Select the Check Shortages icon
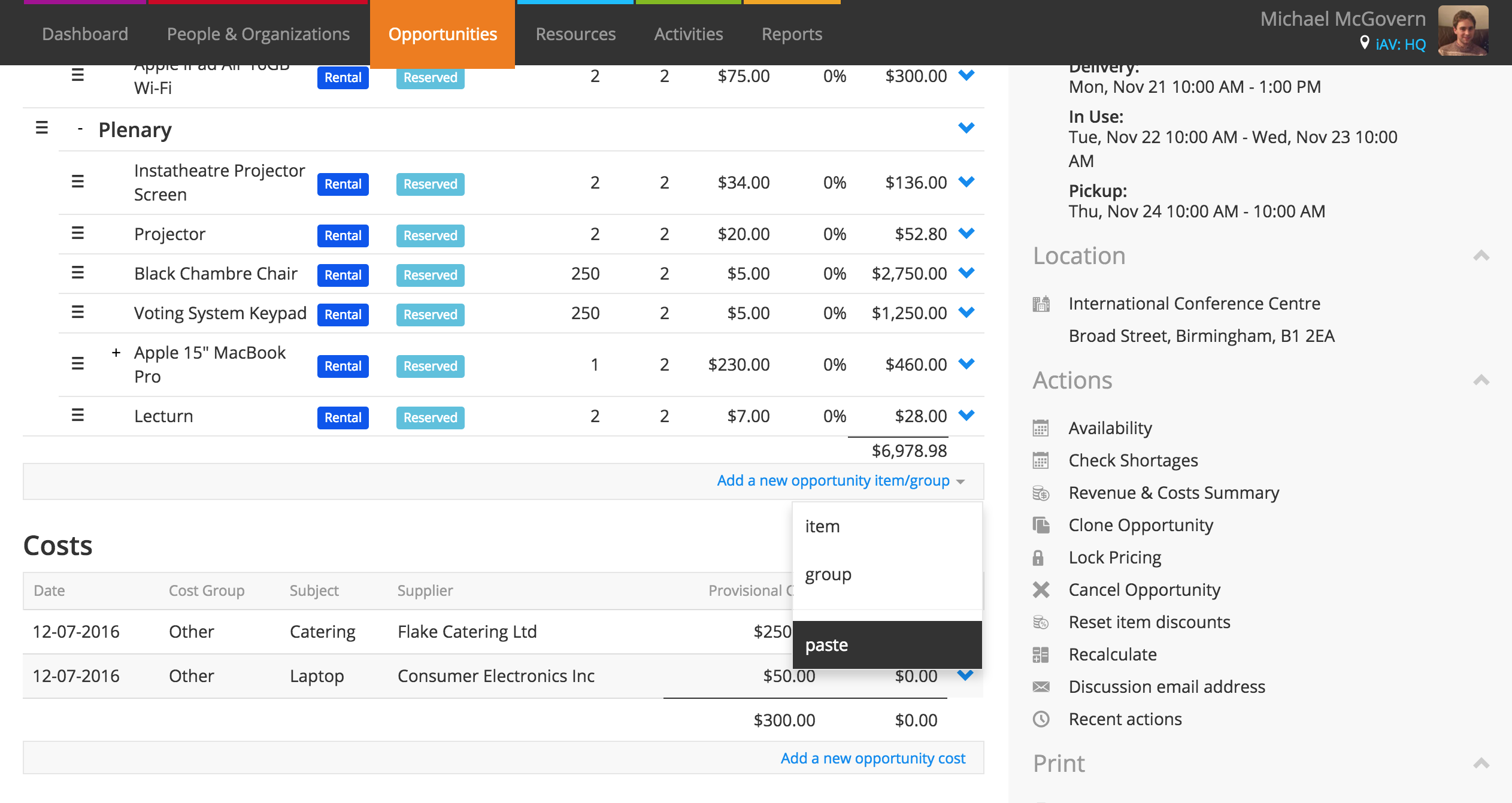1512x803 pixels. coord(1043,461)
